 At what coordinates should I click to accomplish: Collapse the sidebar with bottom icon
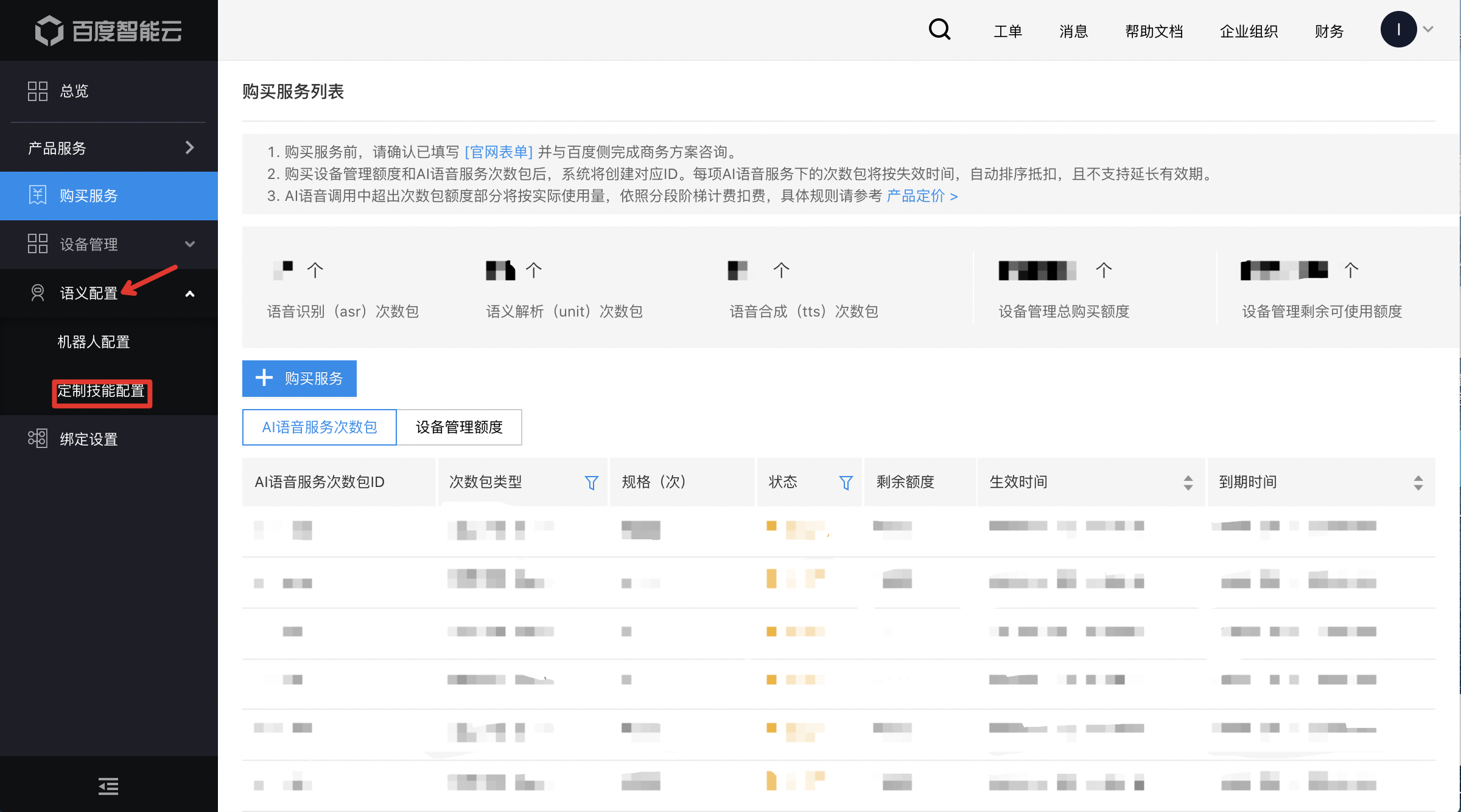pyautogui.click(x=108, y=786)
